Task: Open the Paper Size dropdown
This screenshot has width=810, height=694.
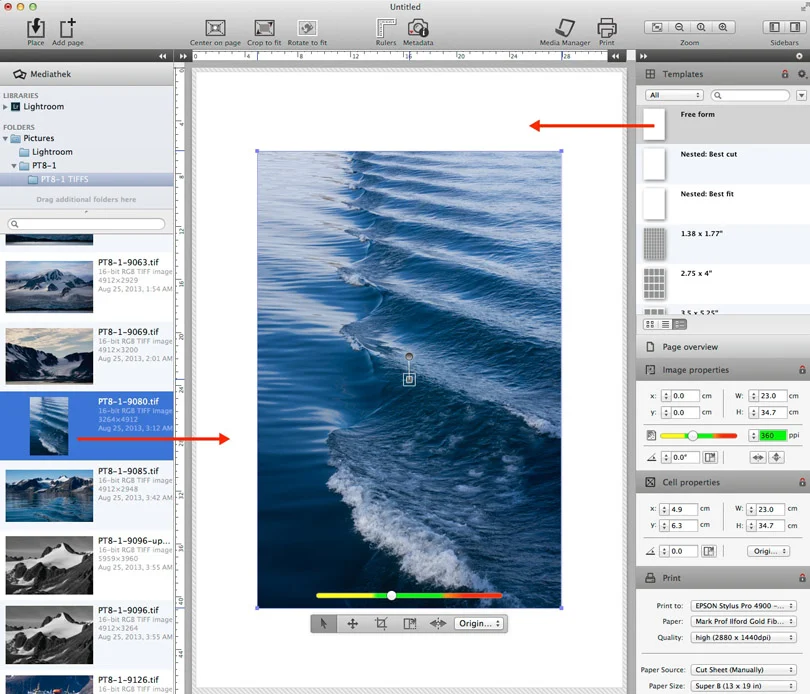Action: (x=743, y=686)
